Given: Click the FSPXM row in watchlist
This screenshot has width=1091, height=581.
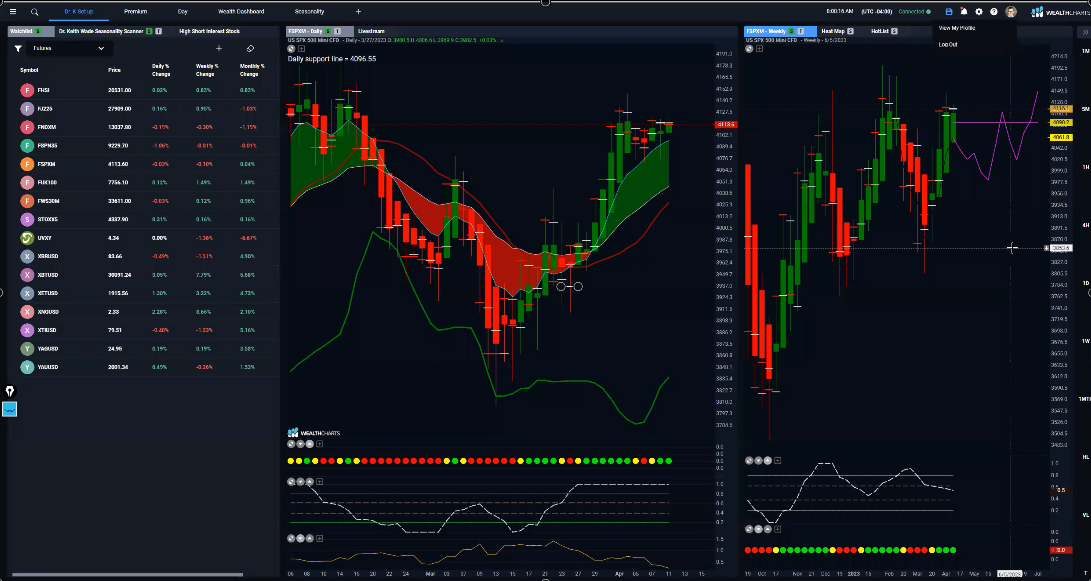Looking at the screenshot, I should click(x=143, y=164).
